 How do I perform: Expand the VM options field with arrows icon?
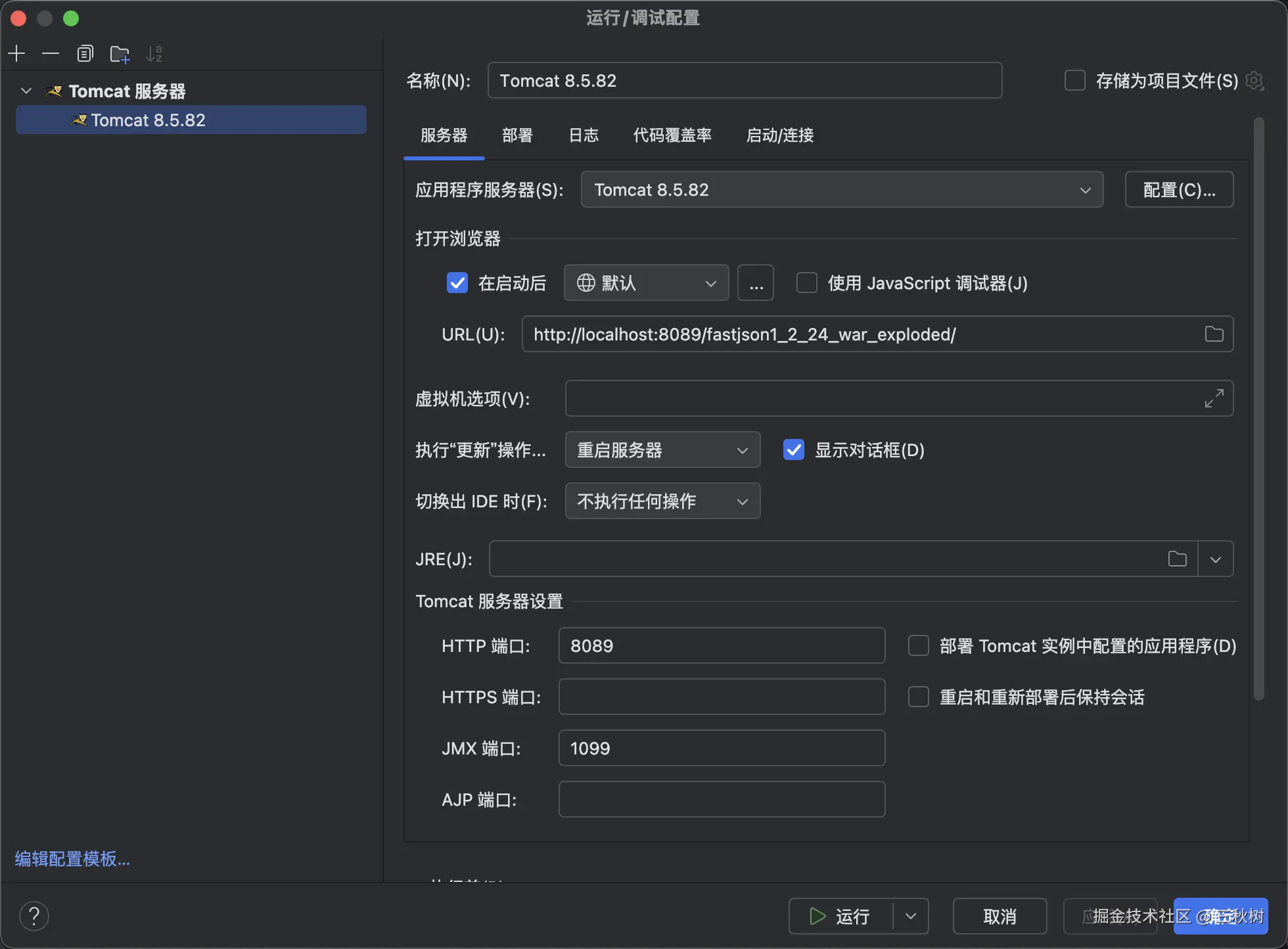point(1214,398)
